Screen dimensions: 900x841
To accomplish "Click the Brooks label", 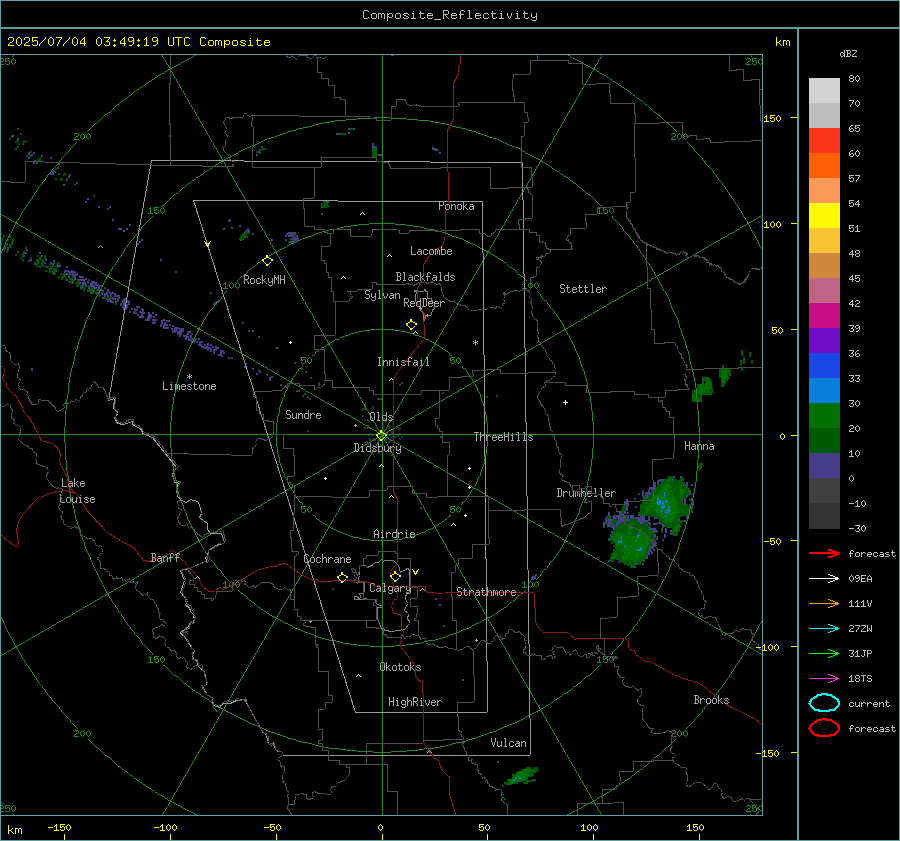I will point(711,700).
